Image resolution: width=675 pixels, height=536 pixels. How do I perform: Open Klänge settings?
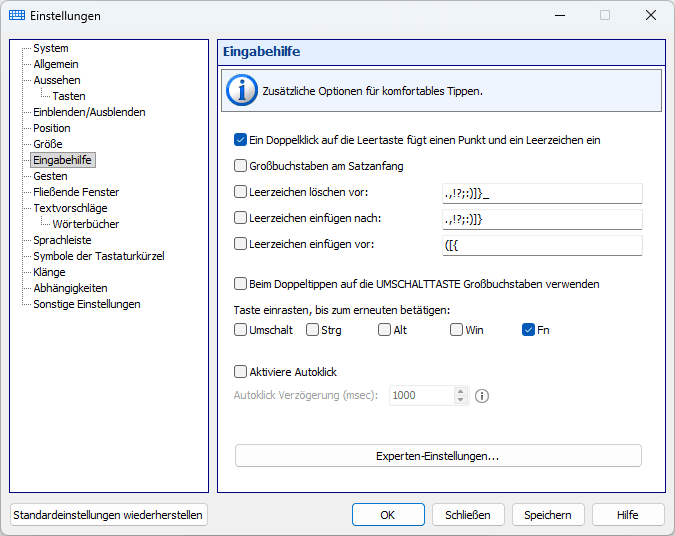[x=50, y=272]
